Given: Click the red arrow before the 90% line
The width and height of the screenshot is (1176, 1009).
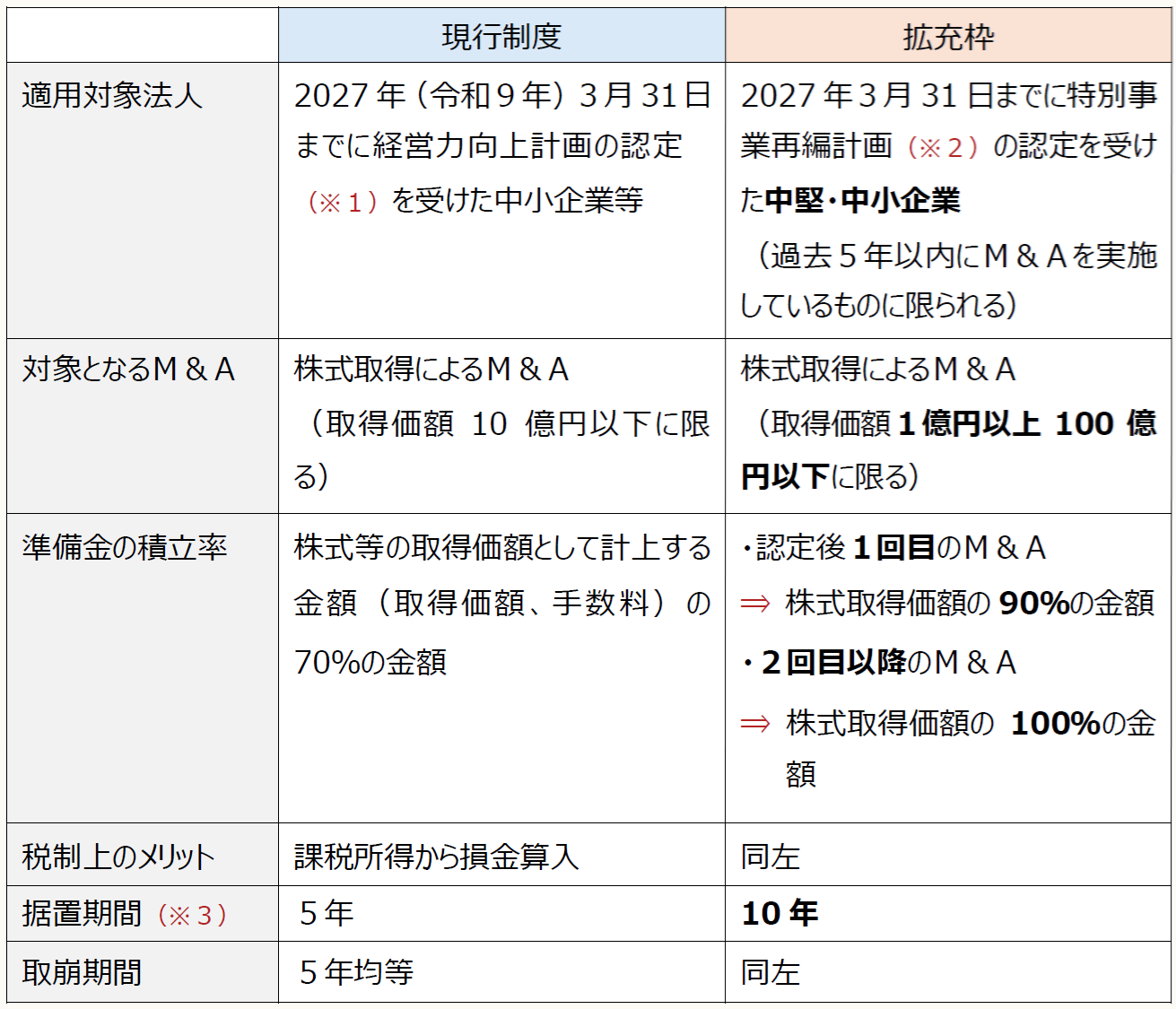Looking at the screenshot, I should [755, 604].
